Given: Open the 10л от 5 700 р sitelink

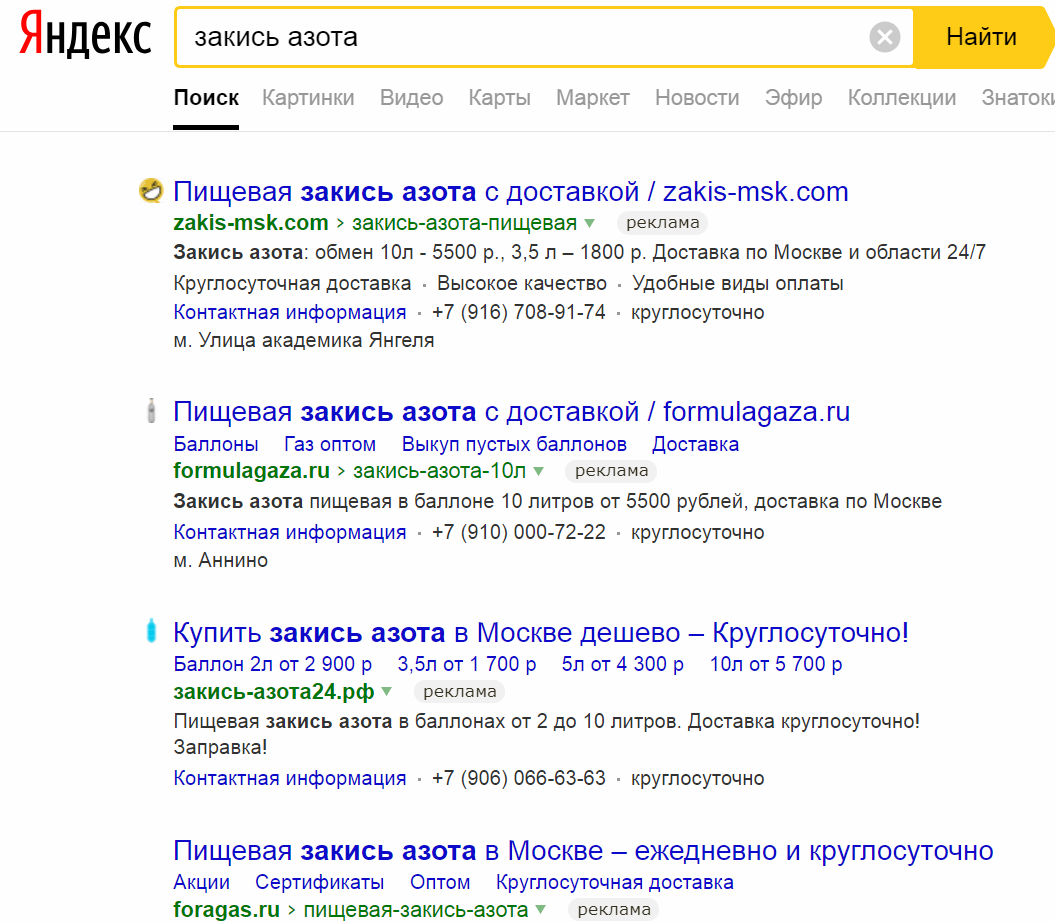Looking at the screenshot, I should coord(776,664).
